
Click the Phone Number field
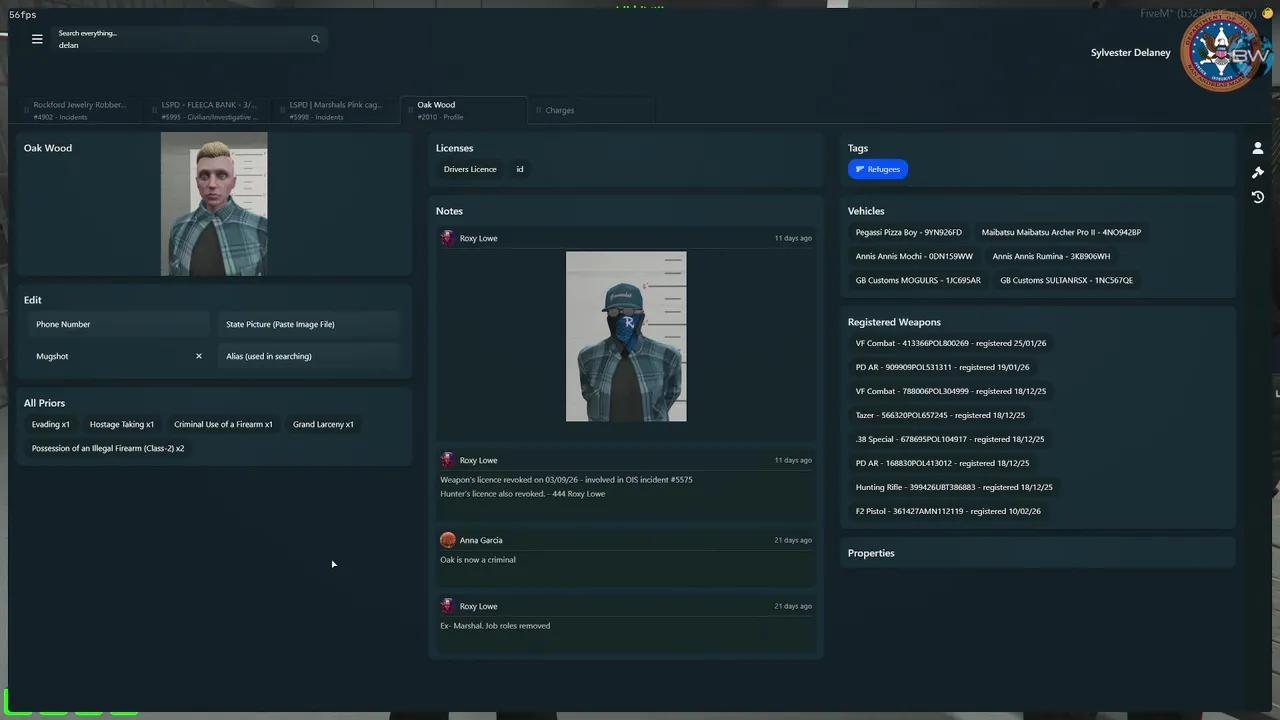point(118,324)
